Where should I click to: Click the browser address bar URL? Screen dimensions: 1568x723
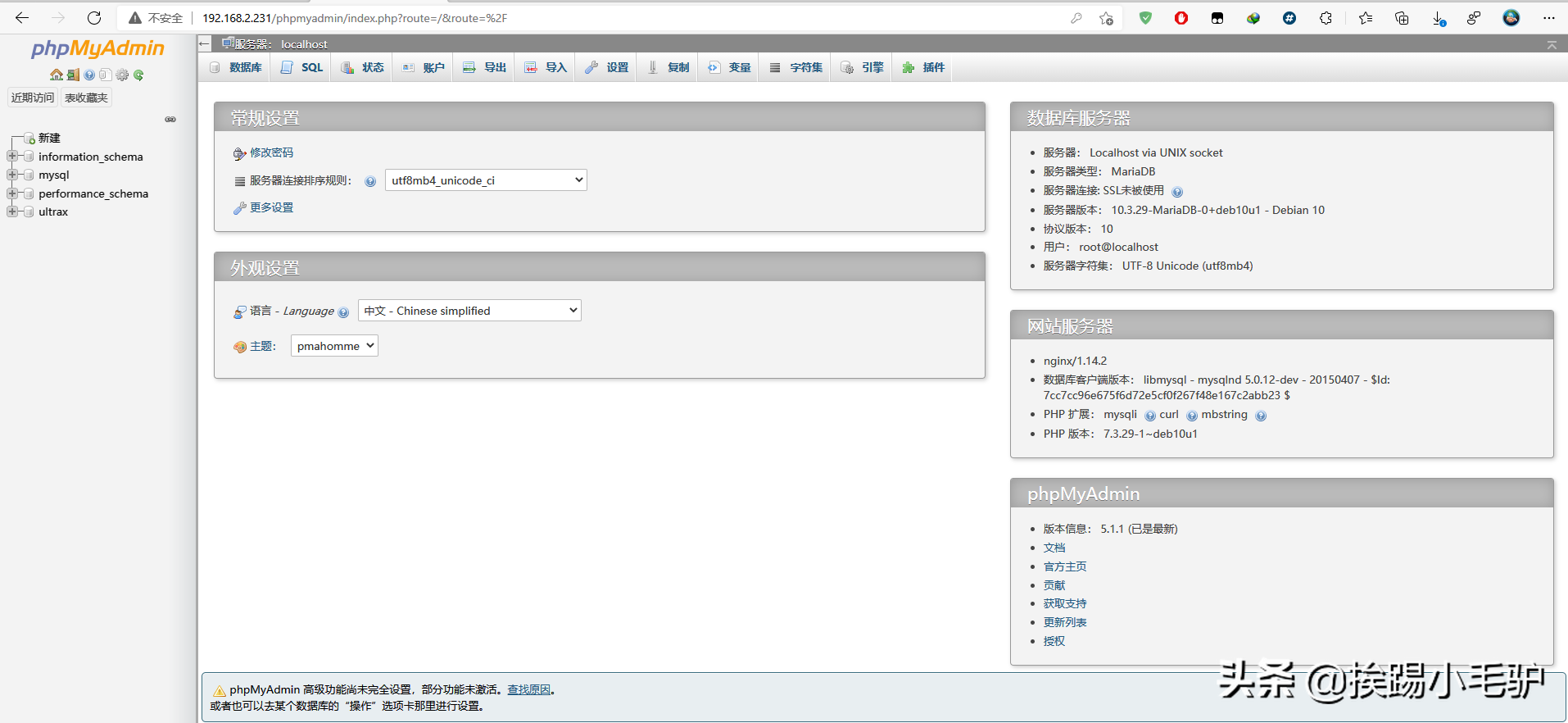(355, 18)
